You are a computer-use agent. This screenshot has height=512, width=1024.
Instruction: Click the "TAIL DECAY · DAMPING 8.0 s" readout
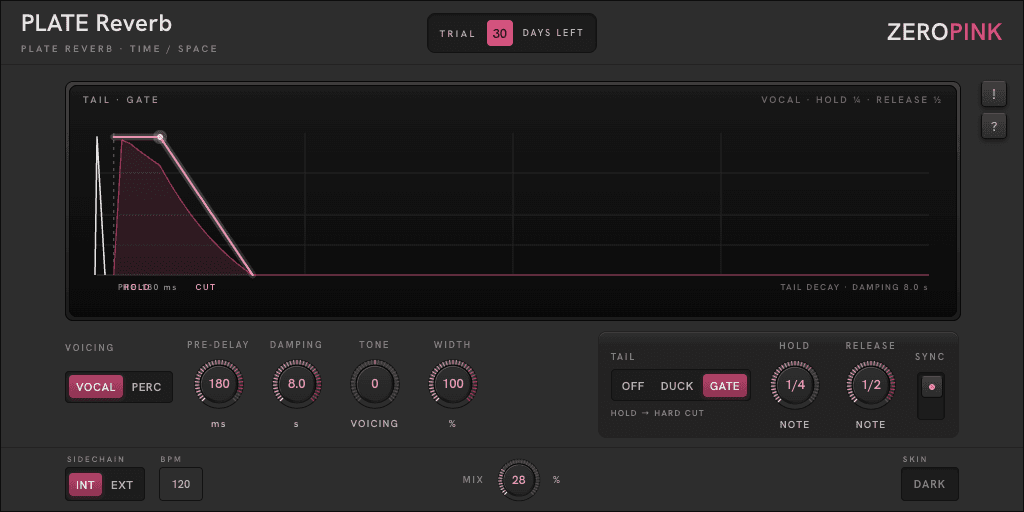click(854, 287)
